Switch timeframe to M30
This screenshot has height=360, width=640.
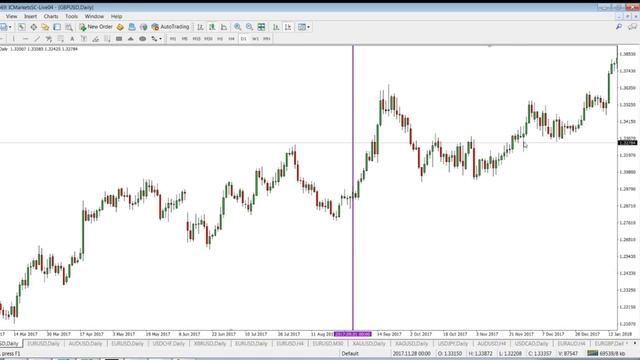click(208, 39)
